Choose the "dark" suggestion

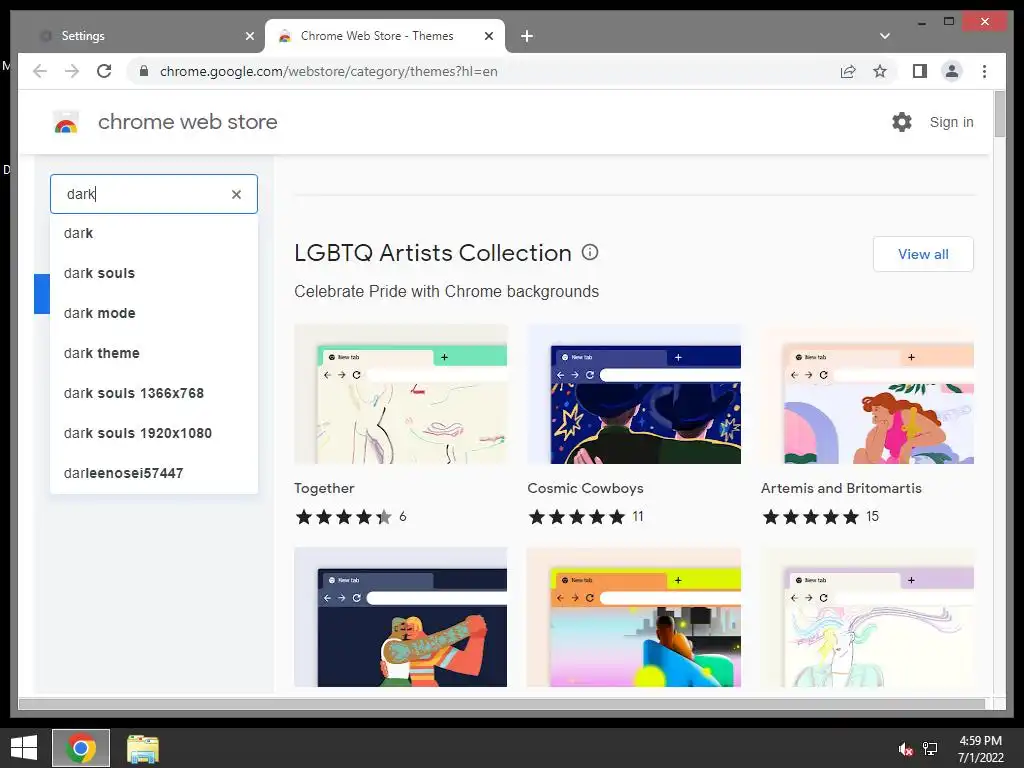(154, 233)
